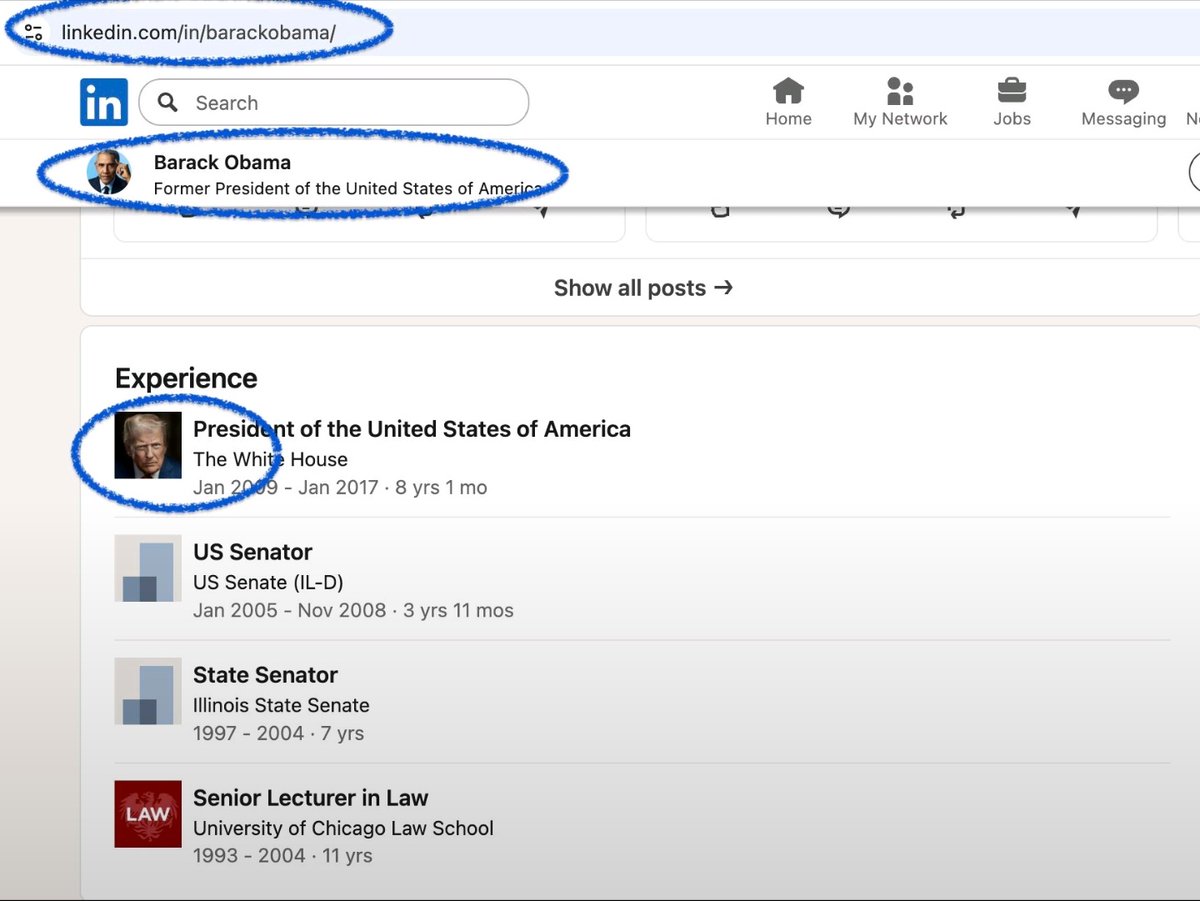Open the Messaging speech bubble icon

point(1123,92)
